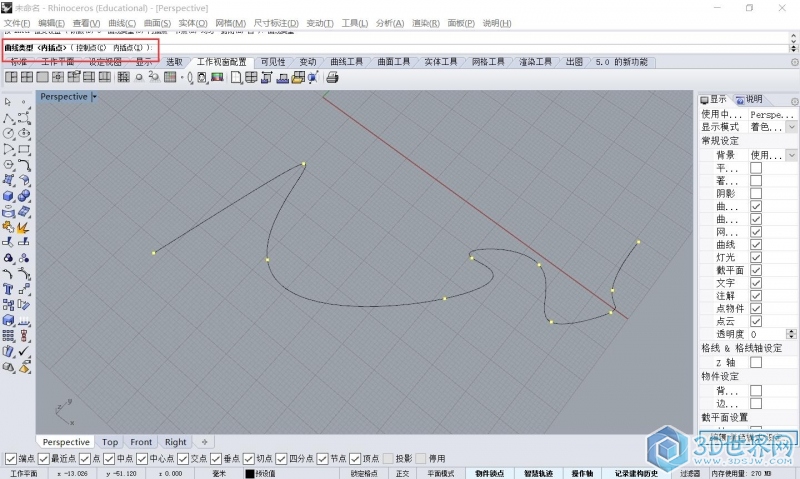Toggle 端点 end point osnap checkbox
Screen dimensions: 800x479
(x=10, y=459)
